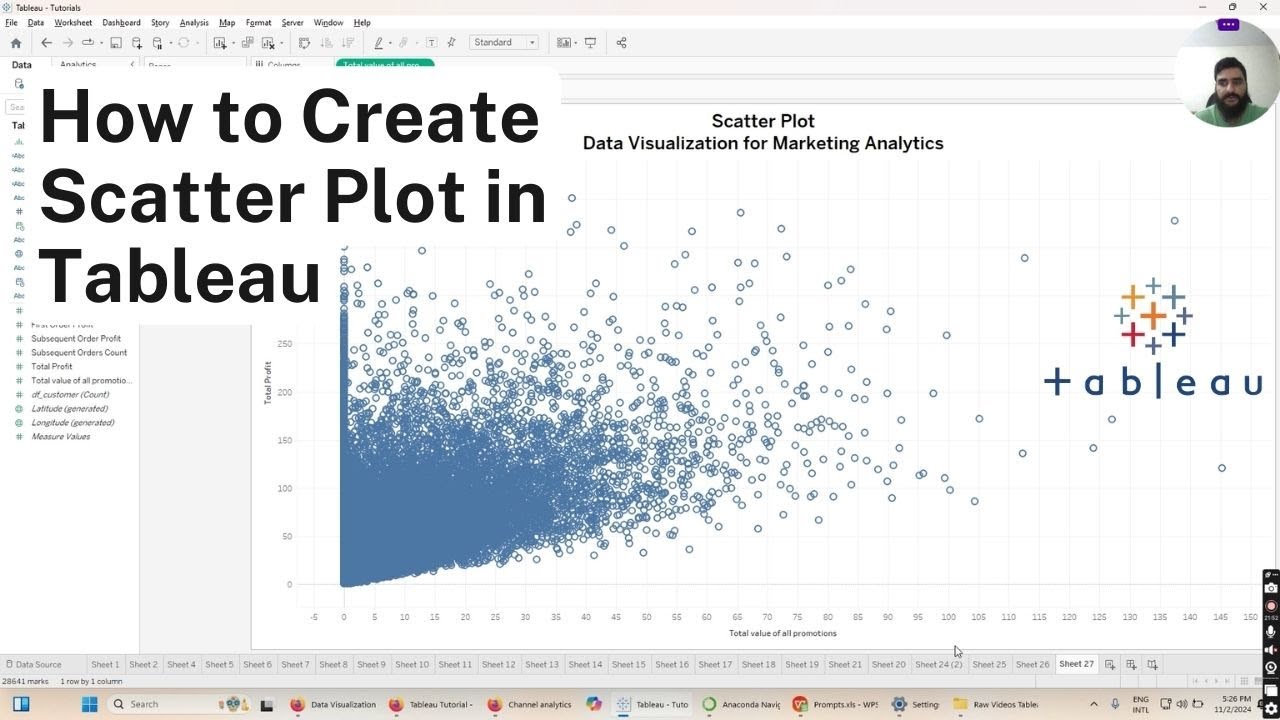
Task: Undo with the back arrow icon
Action: 46,43
